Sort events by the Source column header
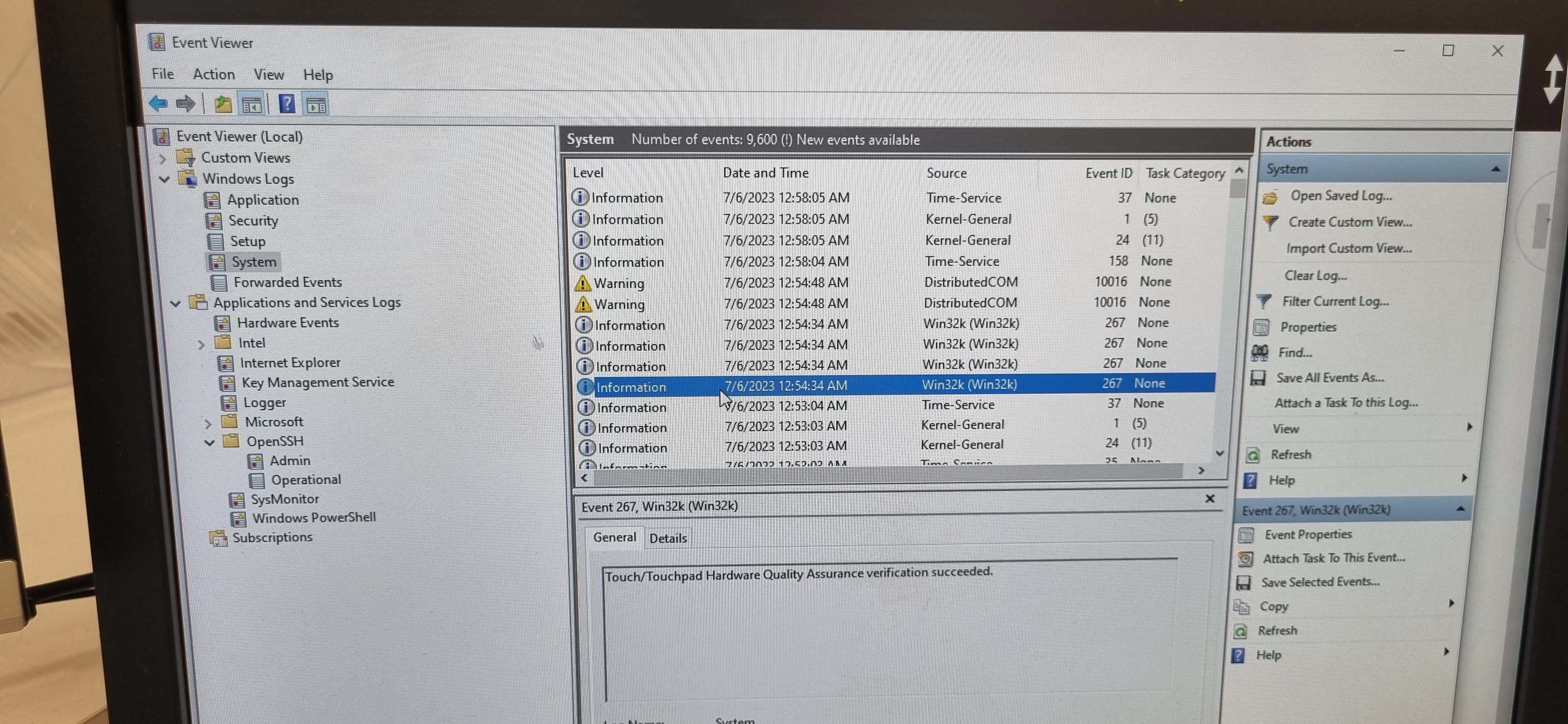The height and width of the screenshot is (724, 1568). 947,172
